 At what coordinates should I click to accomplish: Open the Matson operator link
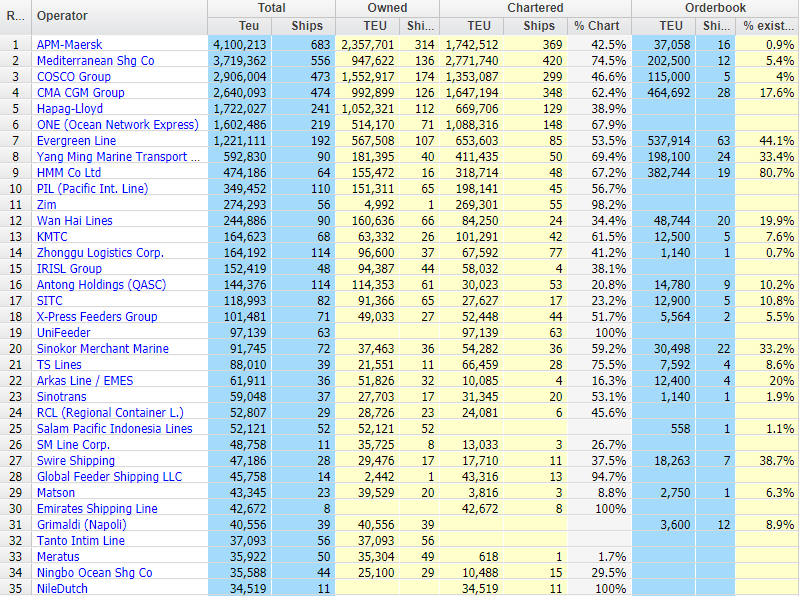(x=56, y=493)
